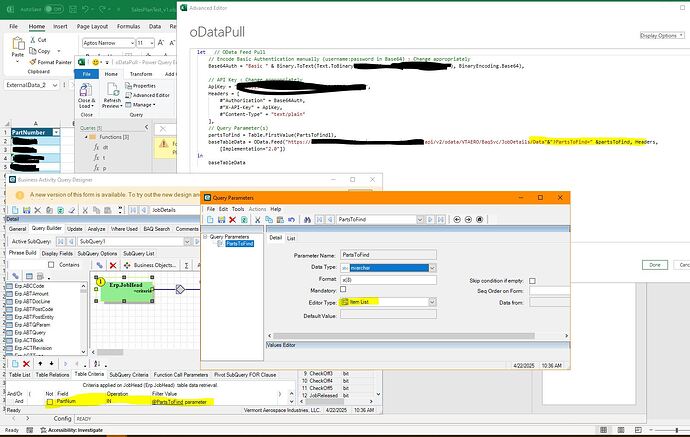Click New icon in BAQ Designer toolbar
Screen dimensions: 690x437
click(x=15, y=210)
